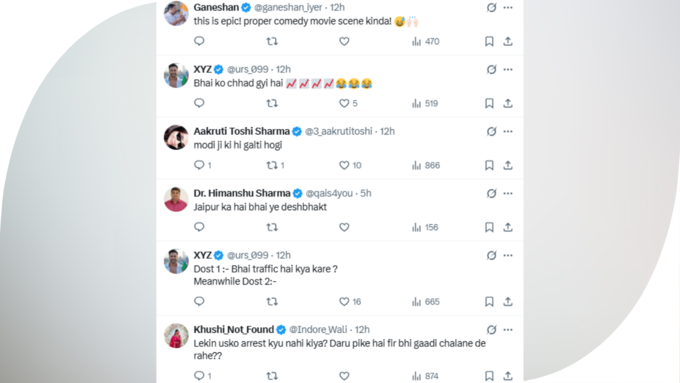Open more options menu on Khushi_Not_Found's tweet
This screenshot has height=383, width=680.
pyautogui.click(x=508, y=330)
